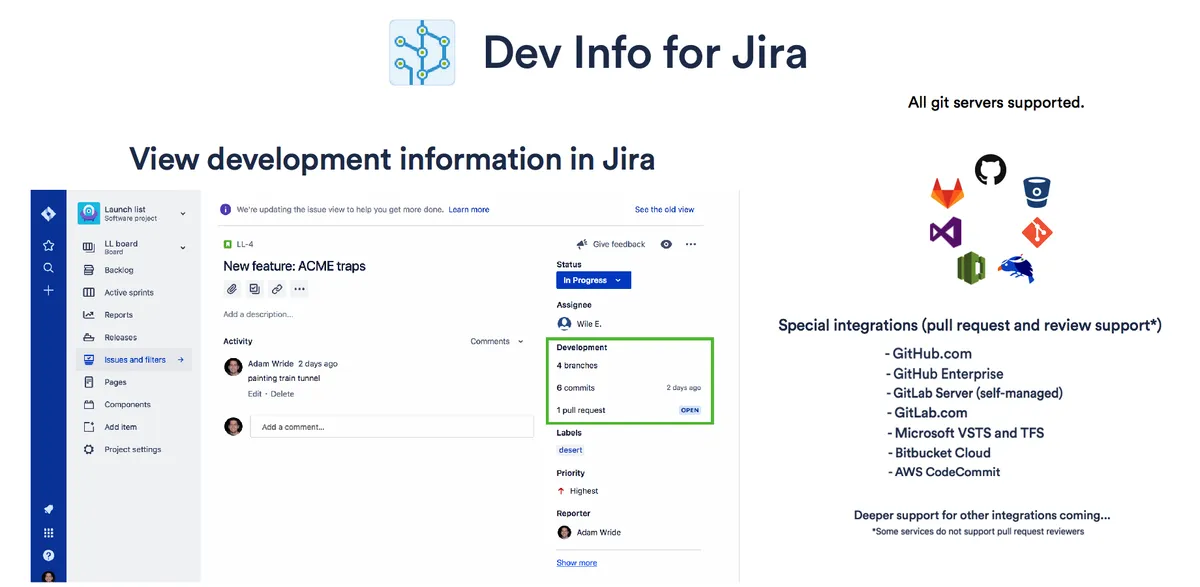Click the attach file paperclip icon
1200x587 pixels.
tap(232, 289)
